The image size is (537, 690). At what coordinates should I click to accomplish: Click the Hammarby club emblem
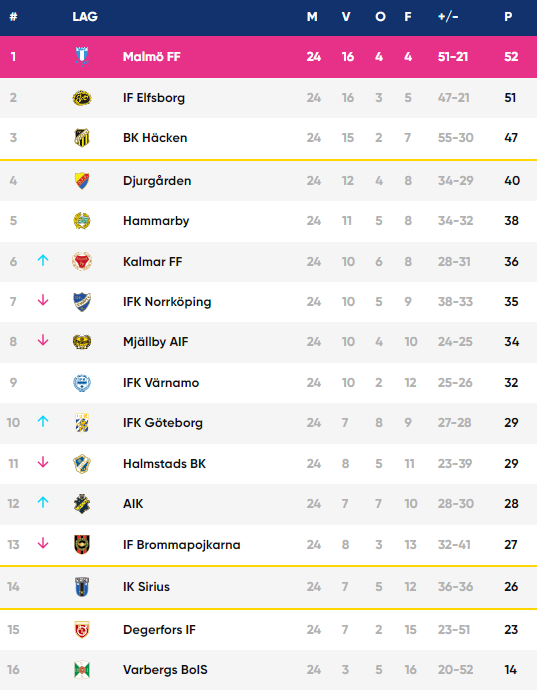tap(82, 220)
